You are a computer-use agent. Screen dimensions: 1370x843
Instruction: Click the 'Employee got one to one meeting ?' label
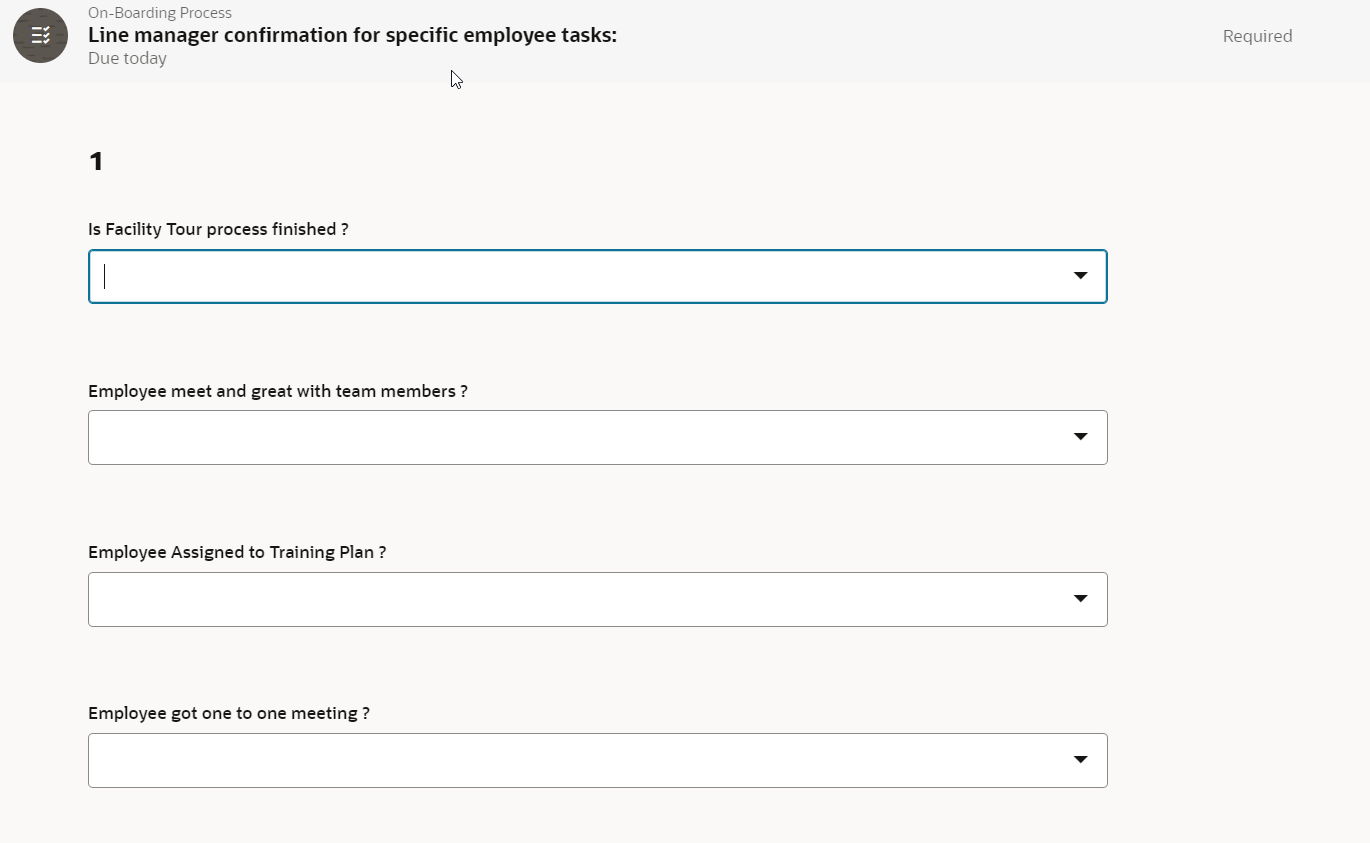coord(229,713)
